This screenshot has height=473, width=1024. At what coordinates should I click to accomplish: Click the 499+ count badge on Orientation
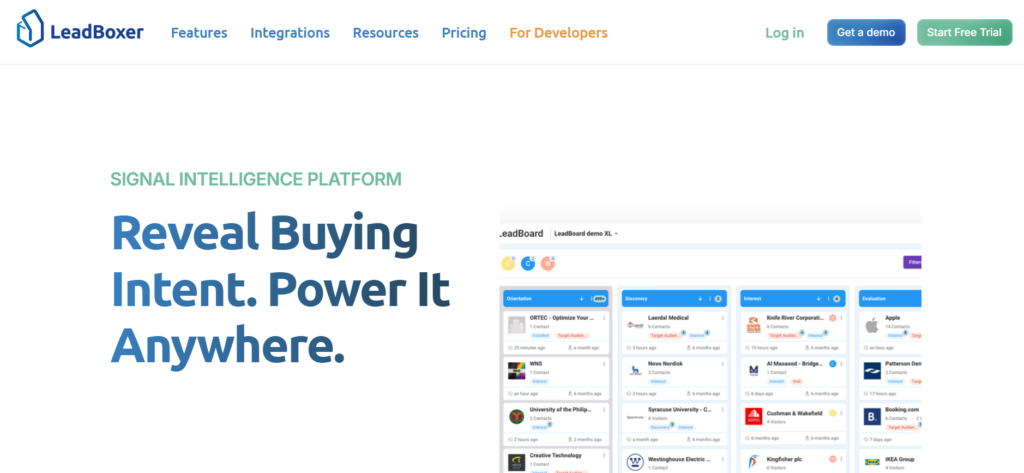pos(600,299)
